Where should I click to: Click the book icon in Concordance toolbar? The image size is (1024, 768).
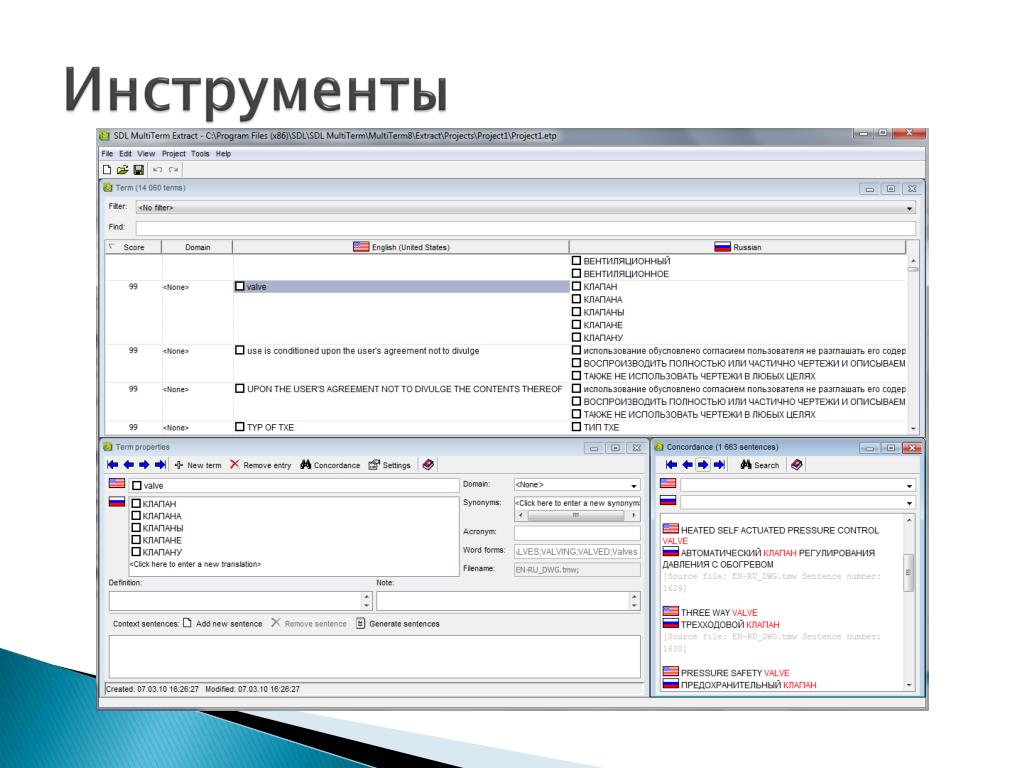(x=797, y=465)
